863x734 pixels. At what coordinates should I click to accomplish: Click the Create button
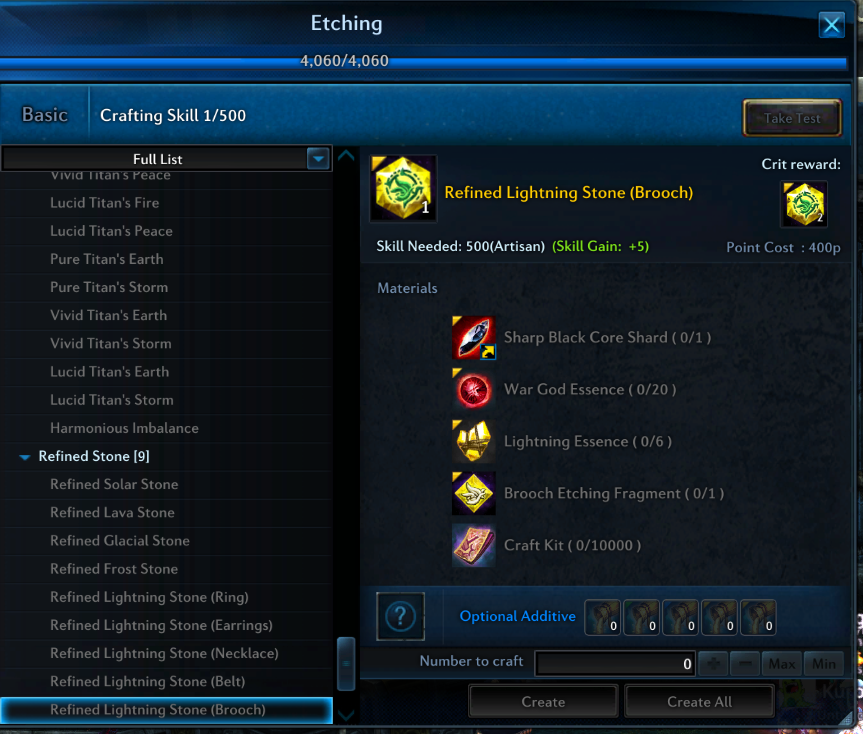[x=543, y=702]
